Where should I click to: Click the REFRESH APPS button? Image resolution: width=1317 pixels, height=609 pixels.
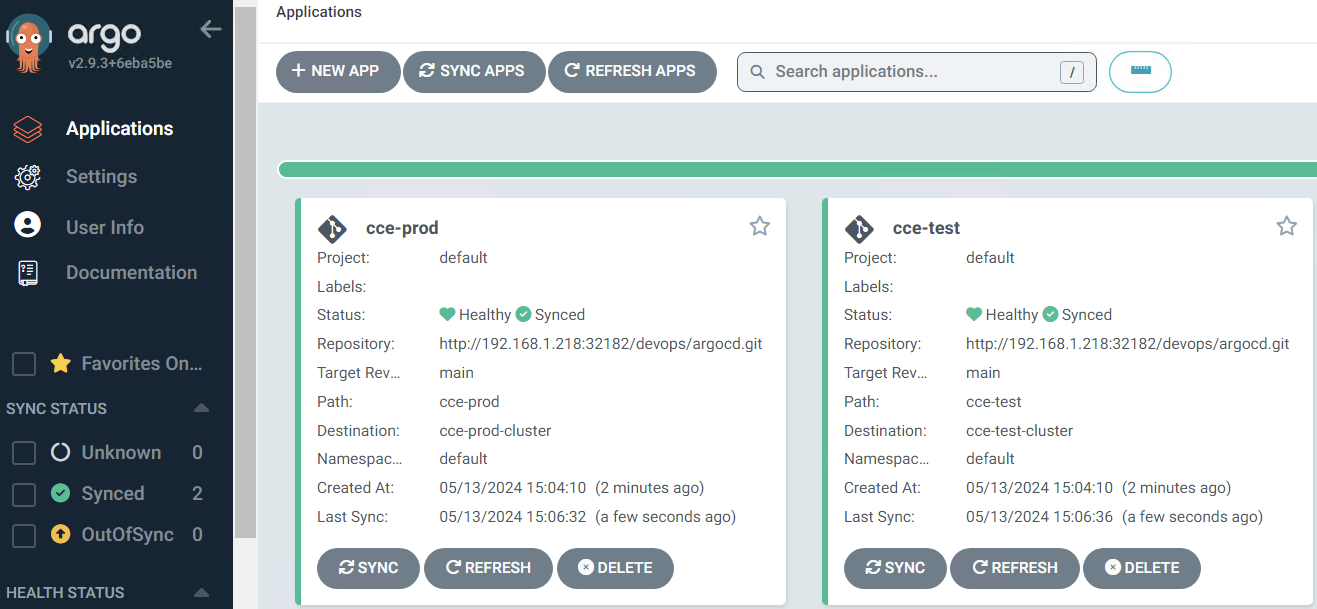point(633,71)
